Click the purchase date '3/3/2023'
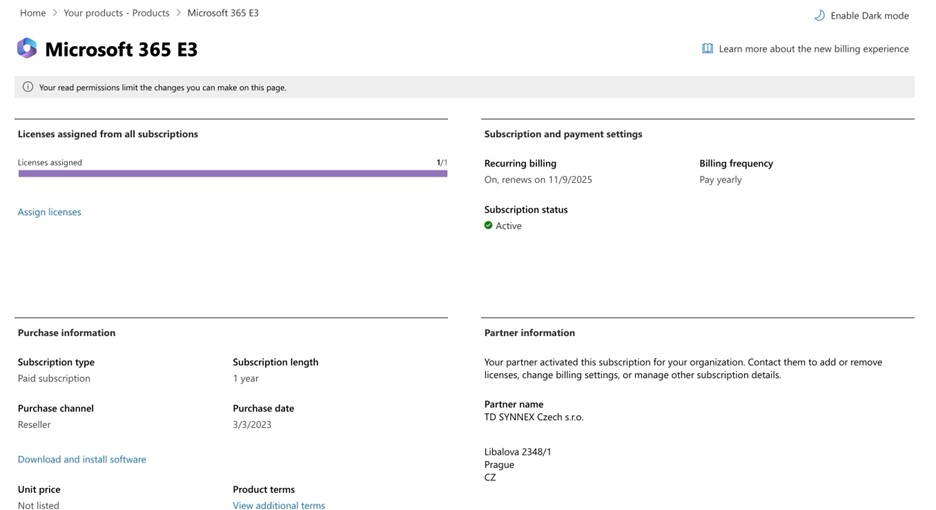Screen dimensions: 936x510 coord(252,425)
